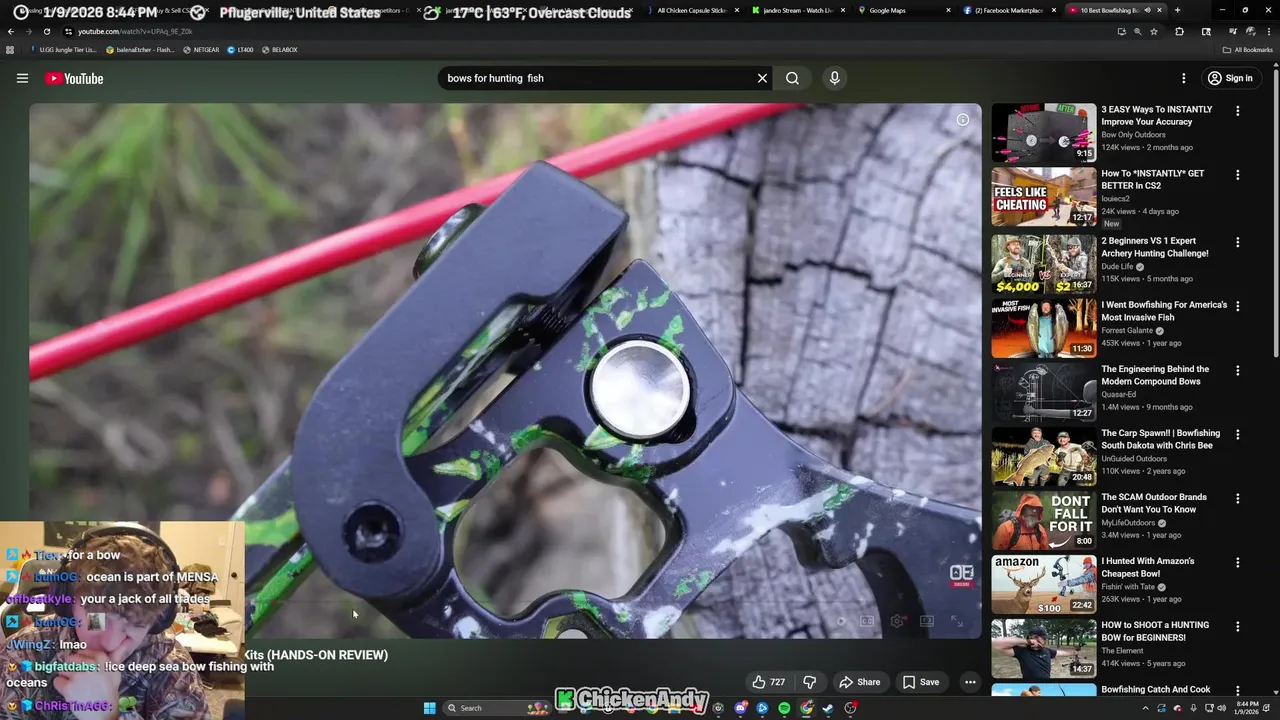Open 'I Went Bowfishing For America's Most Invasive Fish'
This screenshot has width=1280, height=720.
1164,311
